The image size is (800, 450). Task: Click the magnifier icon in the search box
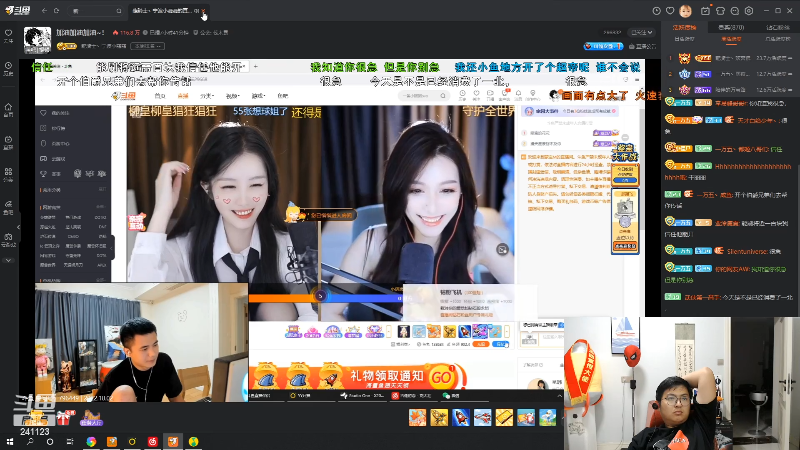click(x=118, y=11)
